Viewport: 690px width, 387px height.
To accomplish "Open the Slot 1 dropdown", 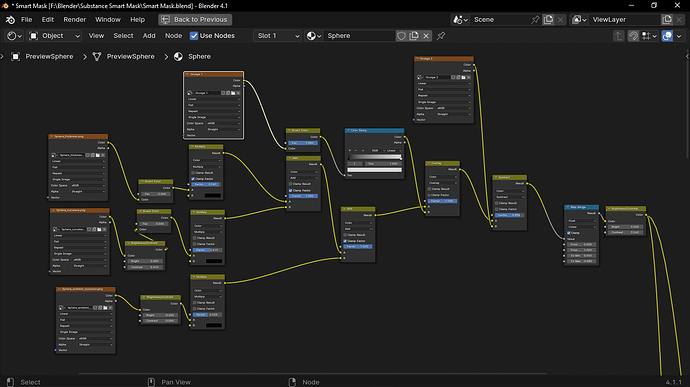I will (x=278, y=36).
